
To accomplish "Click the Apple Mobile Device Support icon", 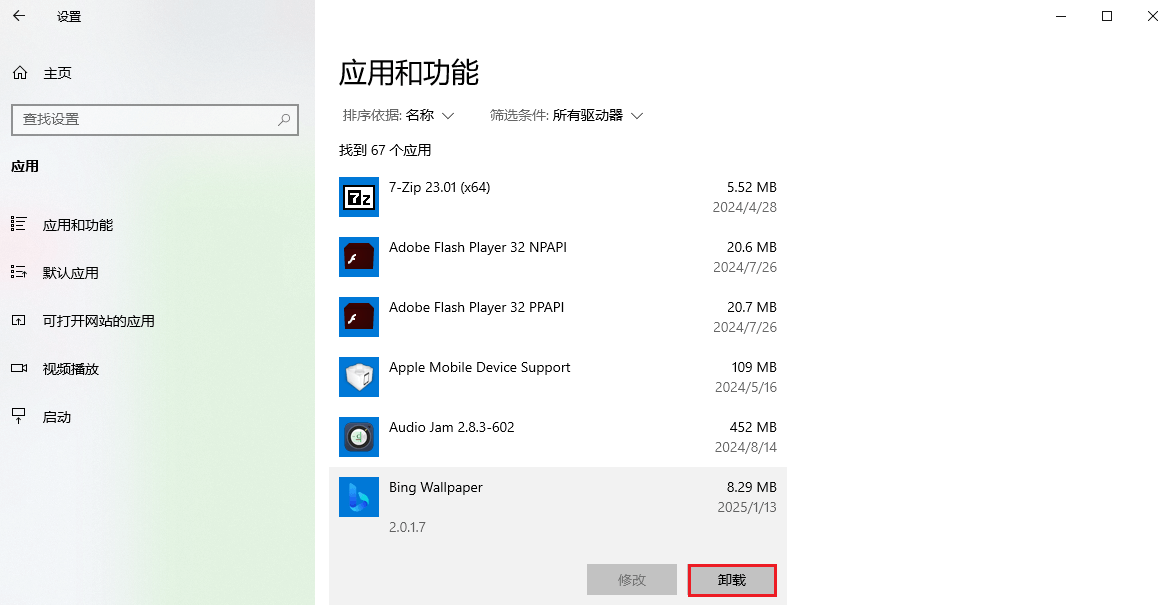I will [x=359, y=377].
